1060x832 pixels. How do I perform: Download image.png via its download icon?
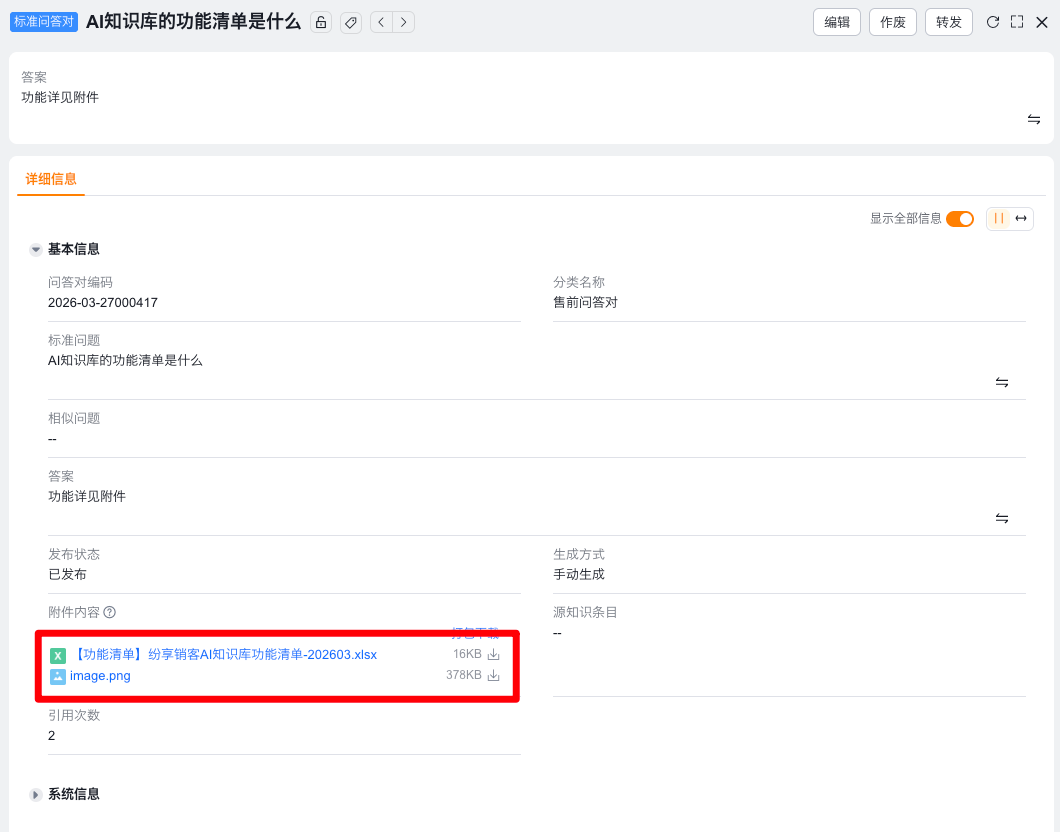[x=493, y=675]
